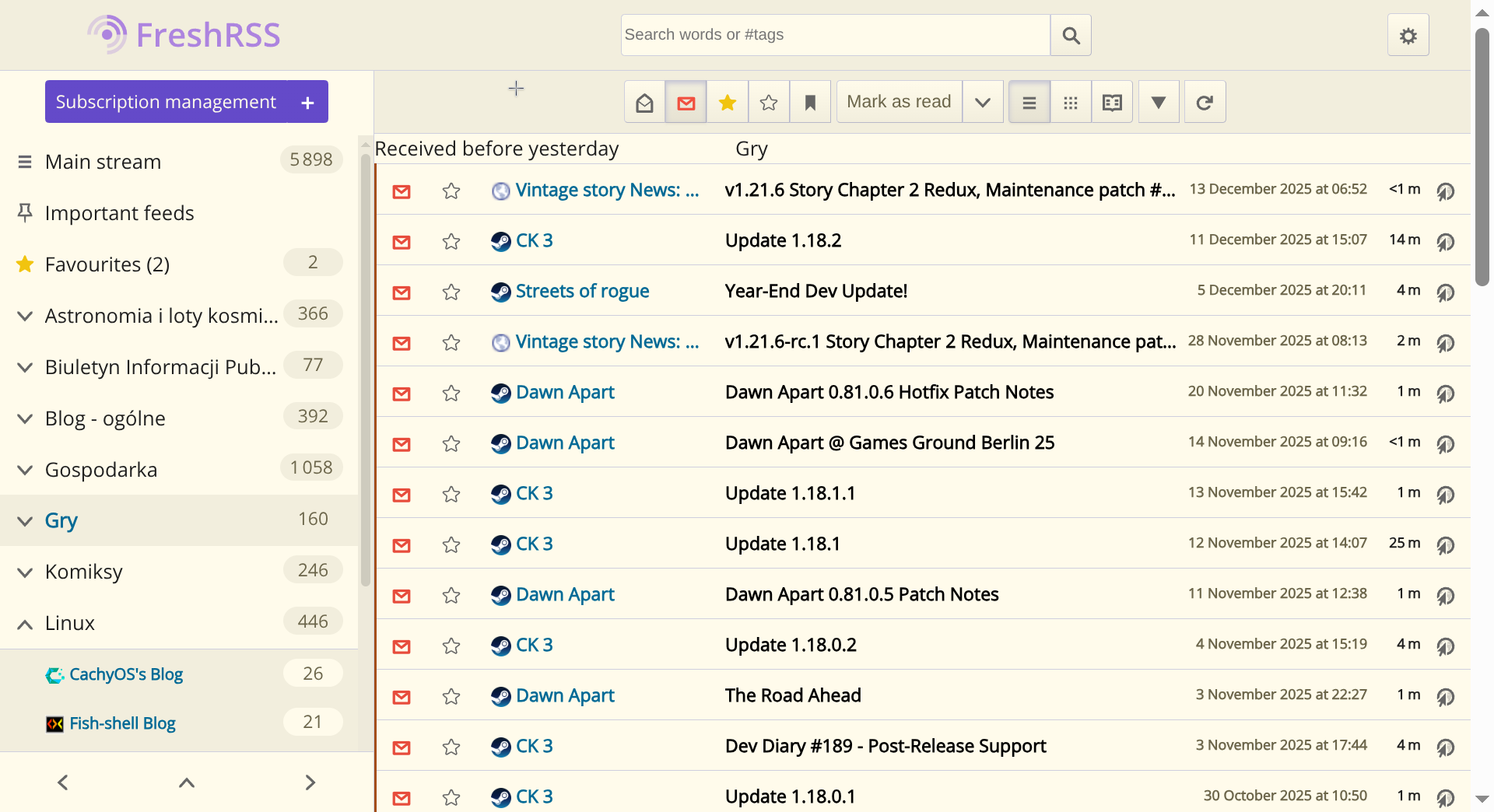Viewport: 1494px width, 812px height.
Task: Expand Gospodarka category chevron
Action: tap(25, 470)
